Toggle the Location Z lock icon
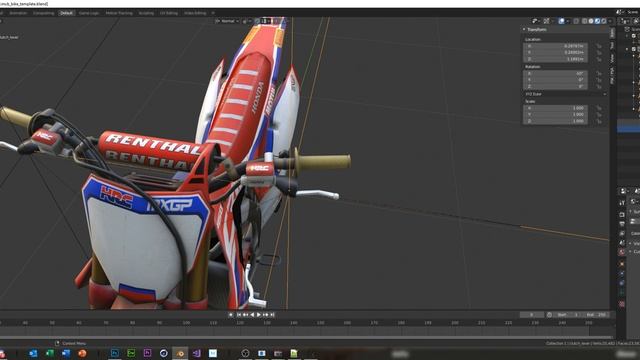640x360 pixels. point(599,59)
